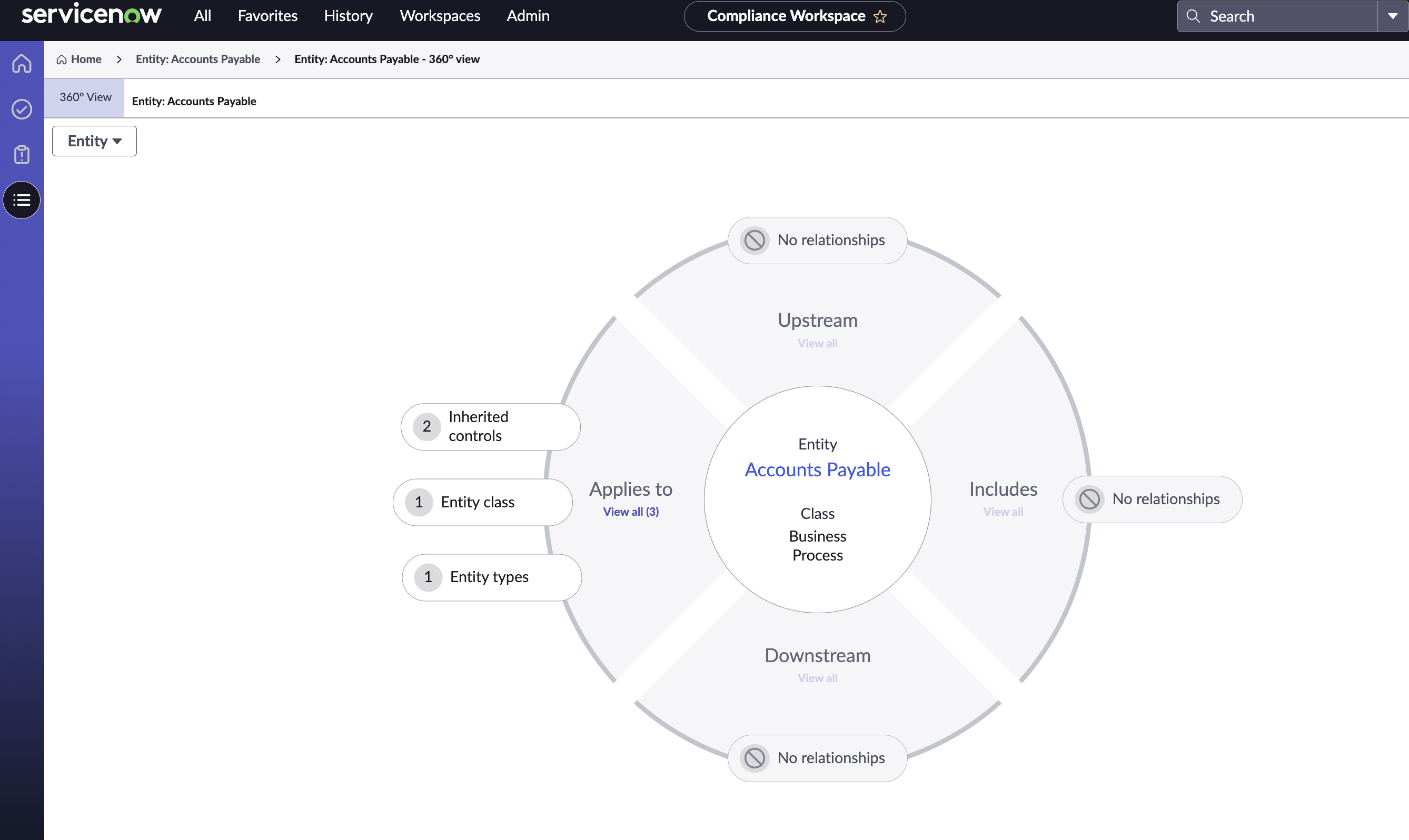Click the Applies to segment label

click(631, 489)
